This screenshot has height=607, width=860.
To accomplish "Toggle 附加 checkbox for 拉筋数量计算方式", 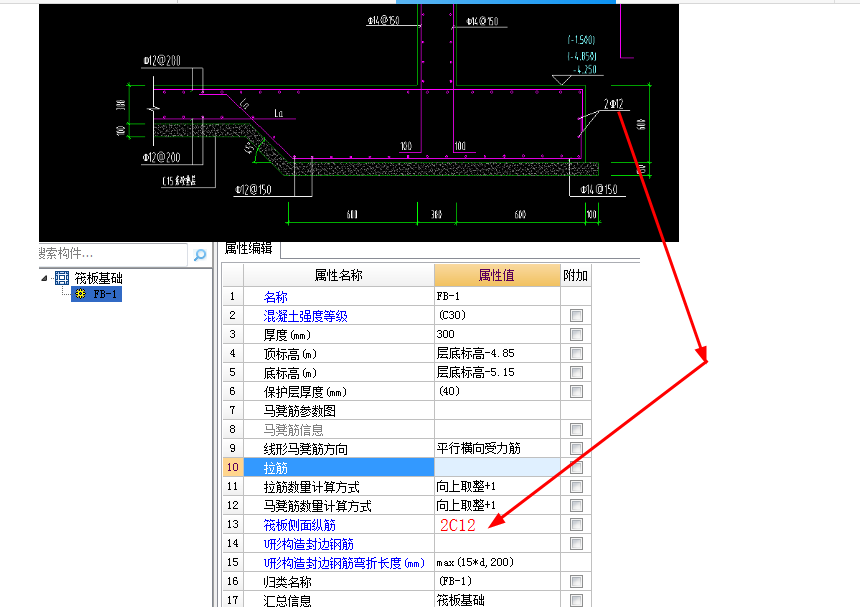I will [x=576, y=486].
